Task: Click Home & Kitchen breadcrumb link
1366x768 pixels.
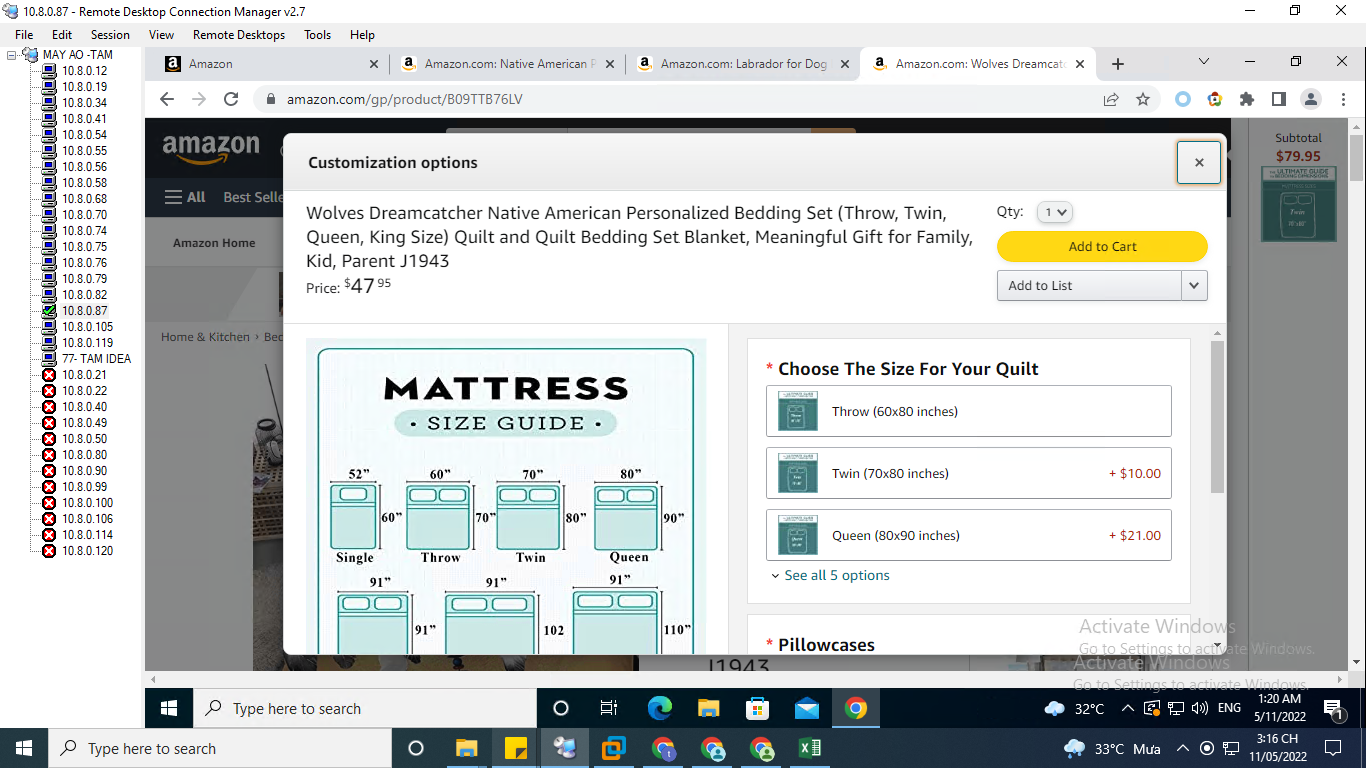Action: [205, 337]
